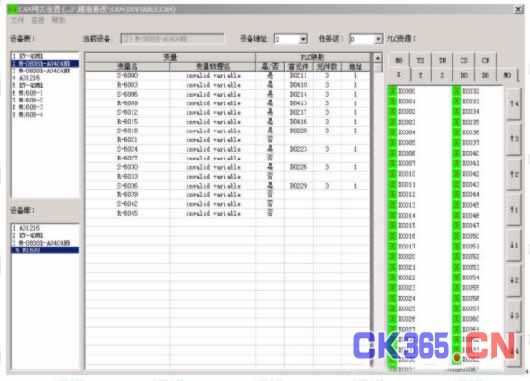The image size is (530, 381).
Task: Click the green marker next to D0047
Action: 457,225
